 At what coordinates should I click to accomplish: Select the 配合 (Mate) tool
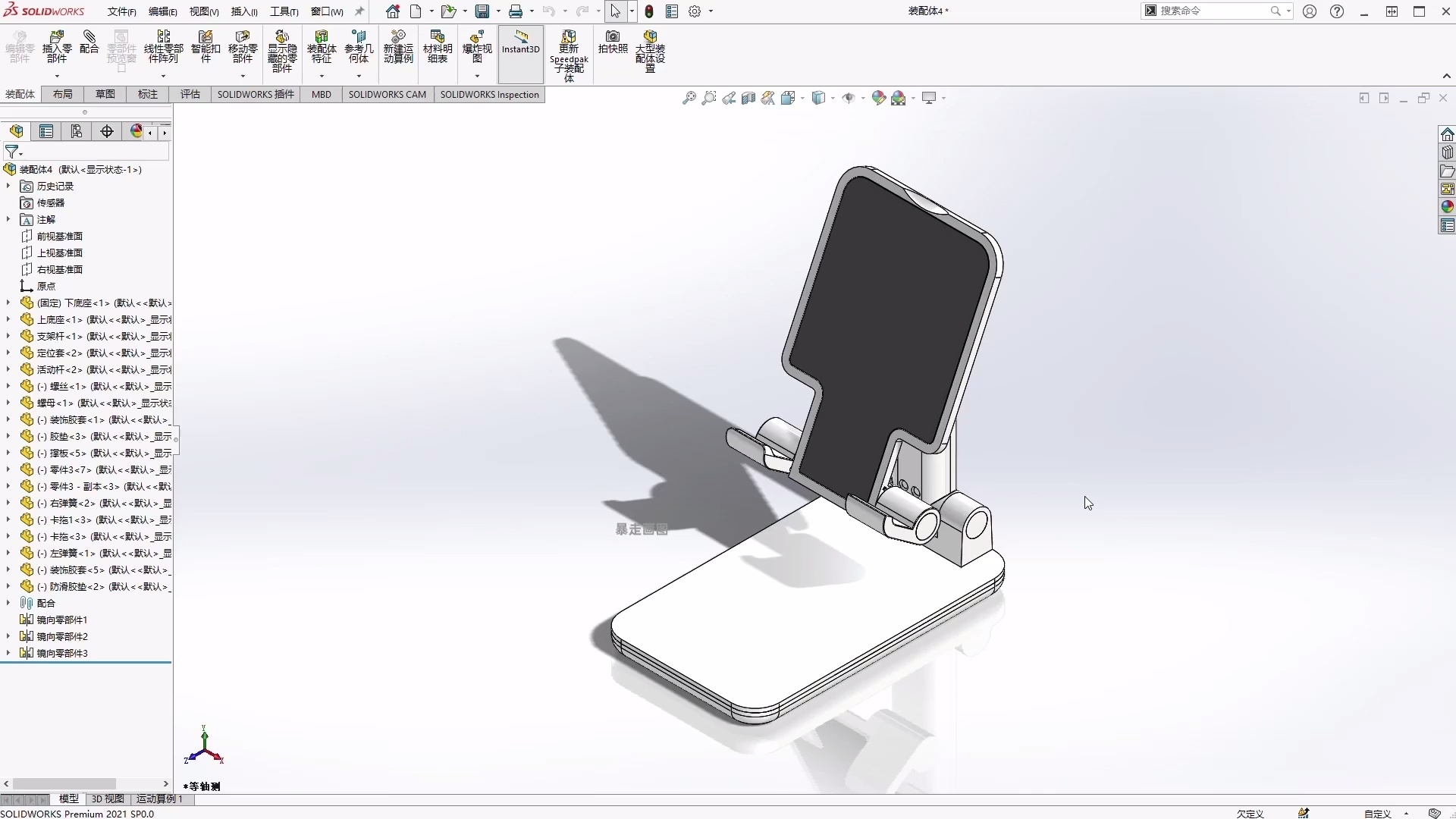coord(89,45)
